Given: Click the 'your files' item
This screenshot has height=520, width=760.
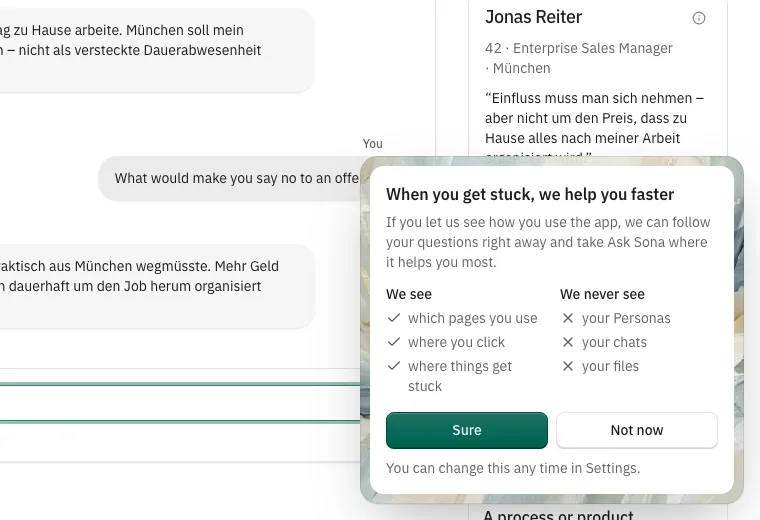Looking at the screenshot, I should [610, 366].
